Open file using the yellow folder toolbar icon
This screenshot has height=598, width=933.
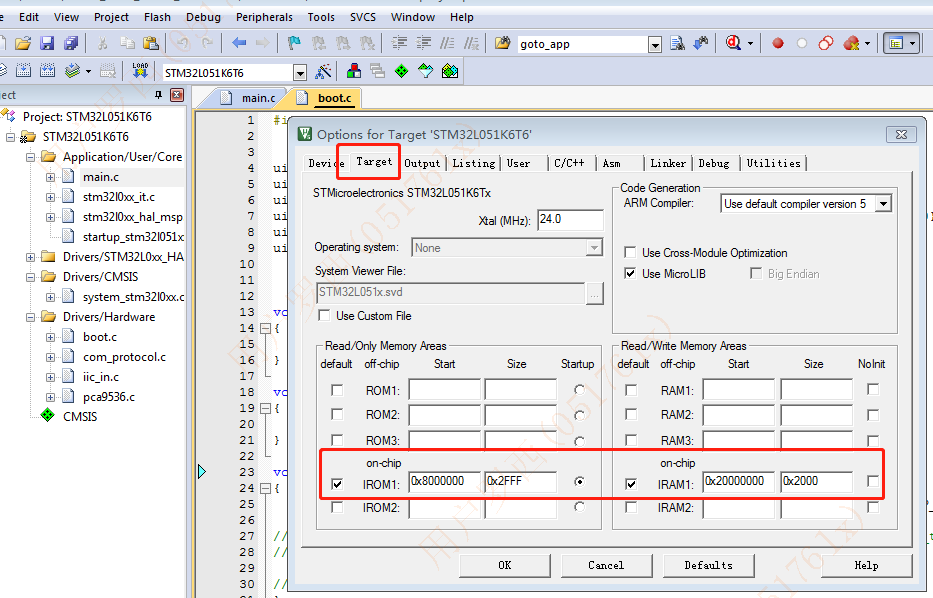[x=23, y=43]
